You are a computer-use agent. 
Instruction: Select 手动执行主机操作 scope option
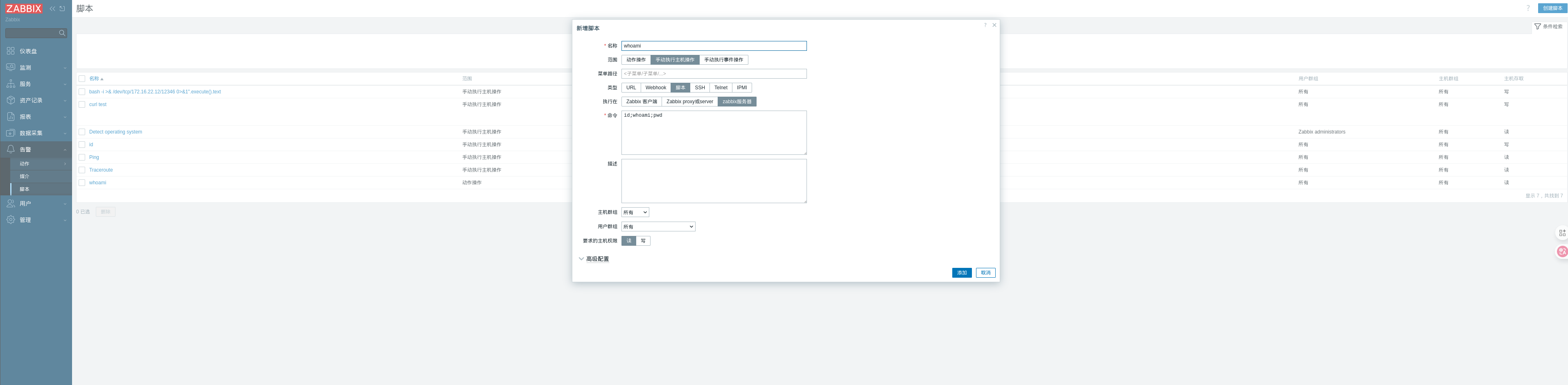(674, 60)
